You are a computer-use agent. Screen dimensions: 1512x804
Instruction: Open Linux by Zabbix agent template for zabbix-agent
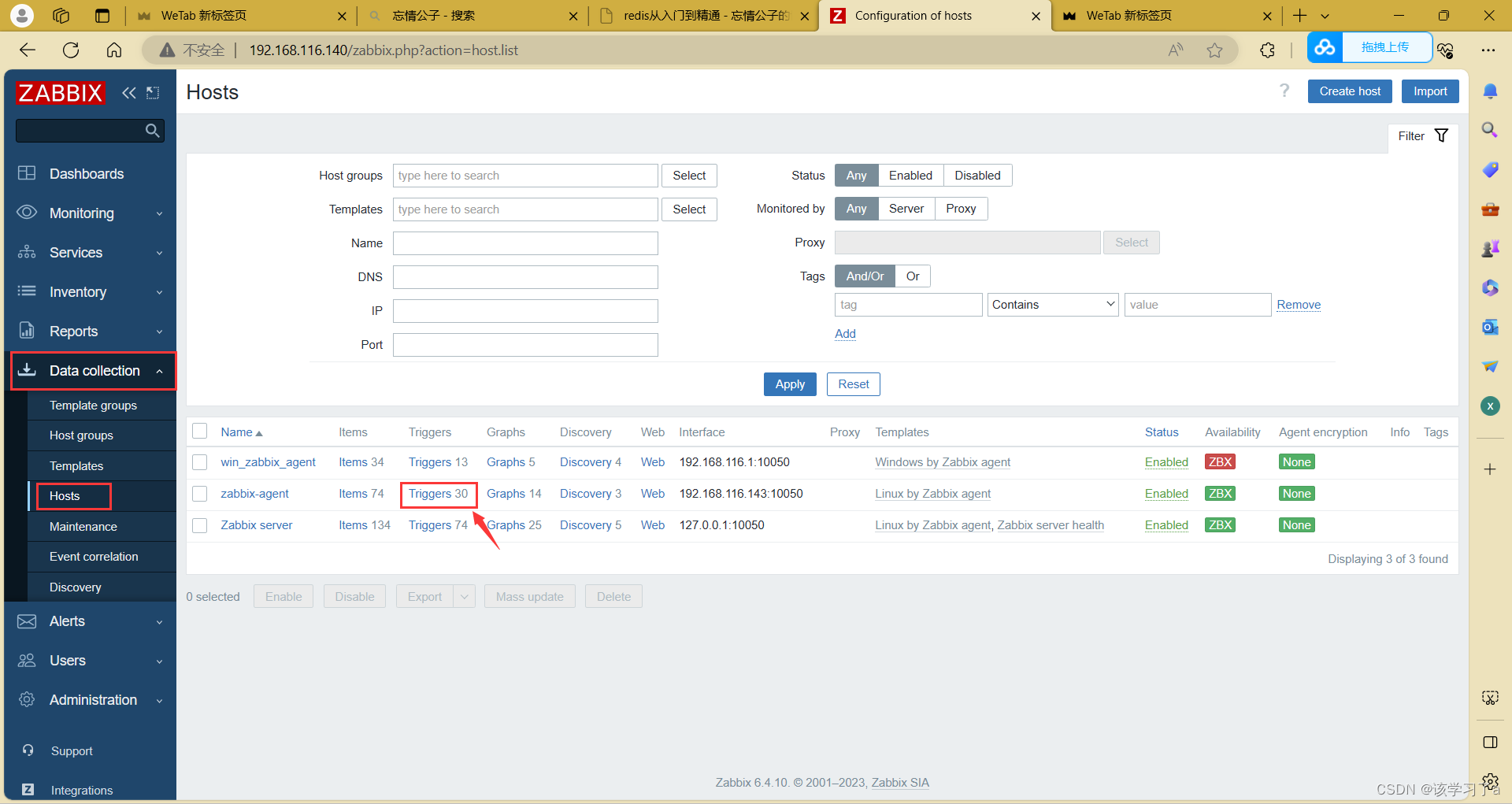932,494
